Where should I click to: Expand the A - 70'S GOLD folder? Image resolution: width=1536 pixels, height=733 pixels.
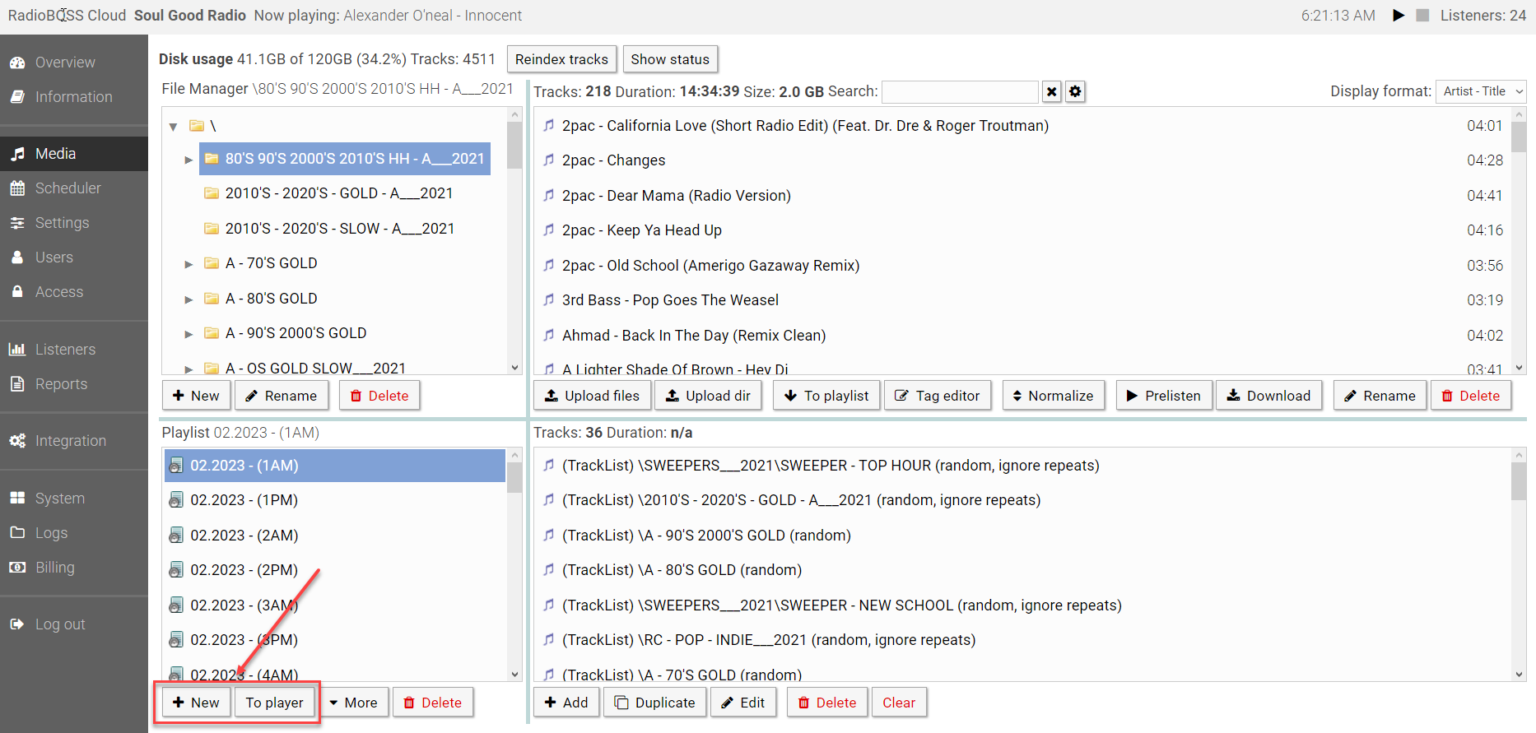pyautogui.click(x=188, y=263)
